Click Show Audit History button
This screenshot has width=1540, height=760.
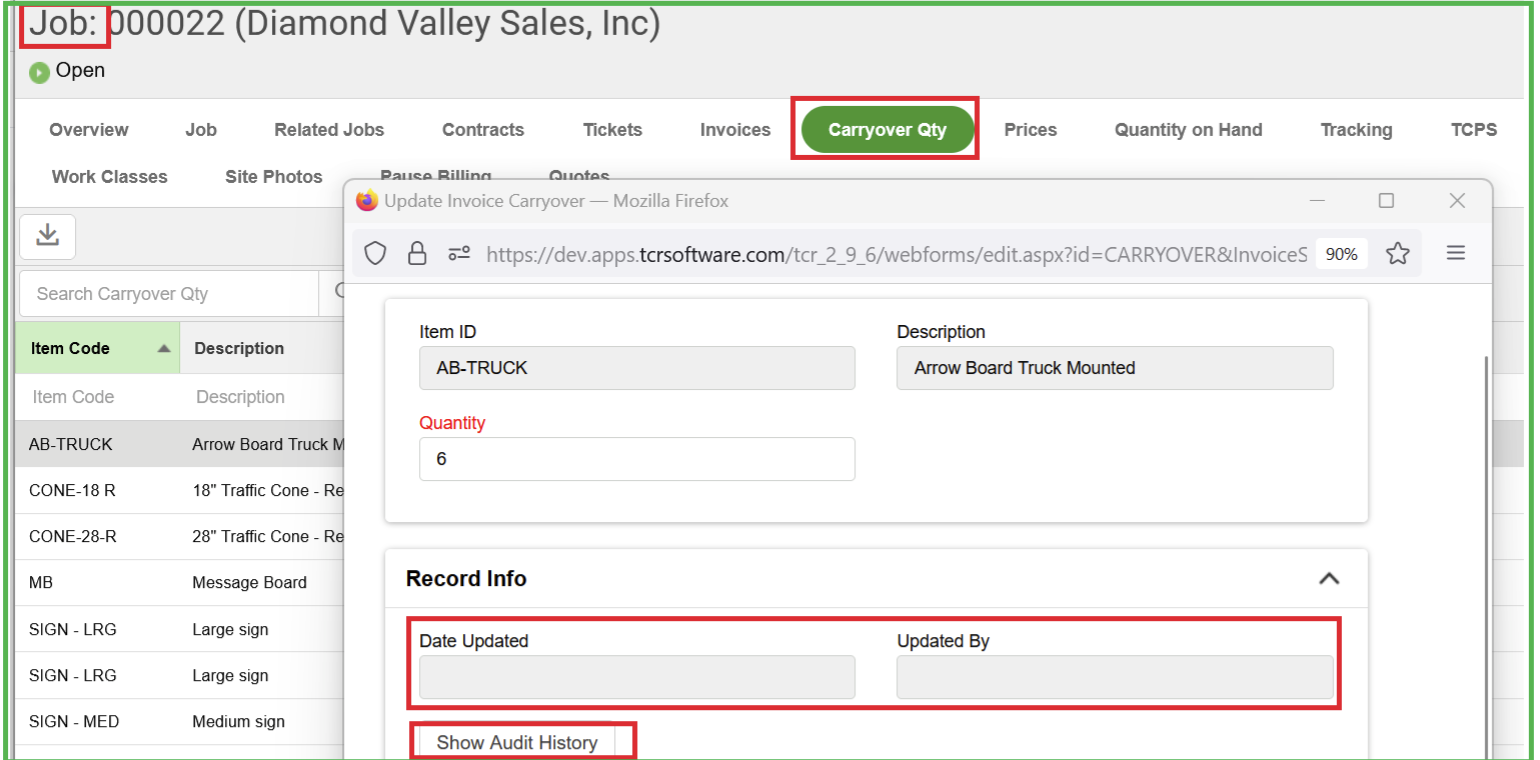pos(517,742)
